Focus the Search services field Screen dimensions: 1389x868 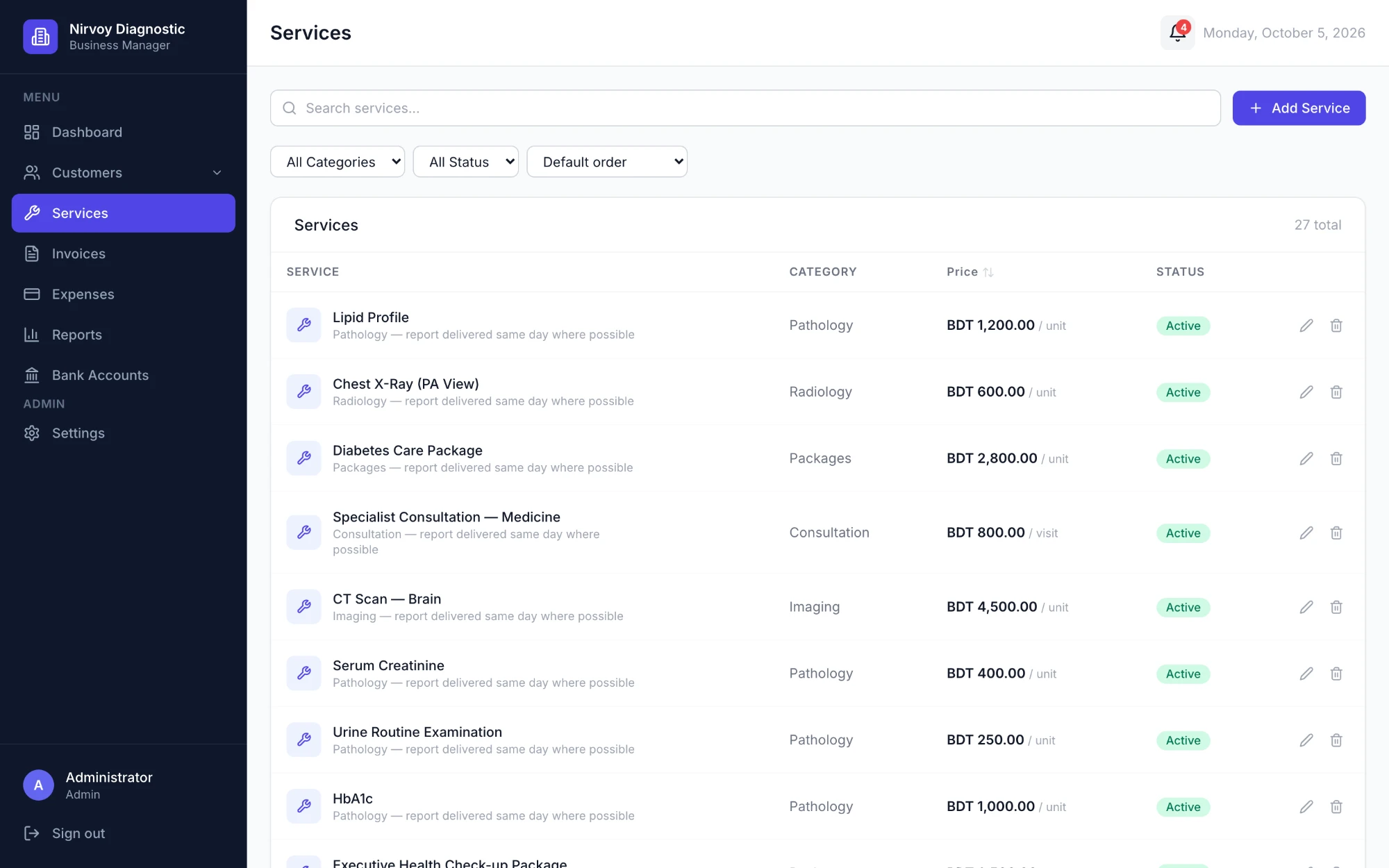coord(745,108)
